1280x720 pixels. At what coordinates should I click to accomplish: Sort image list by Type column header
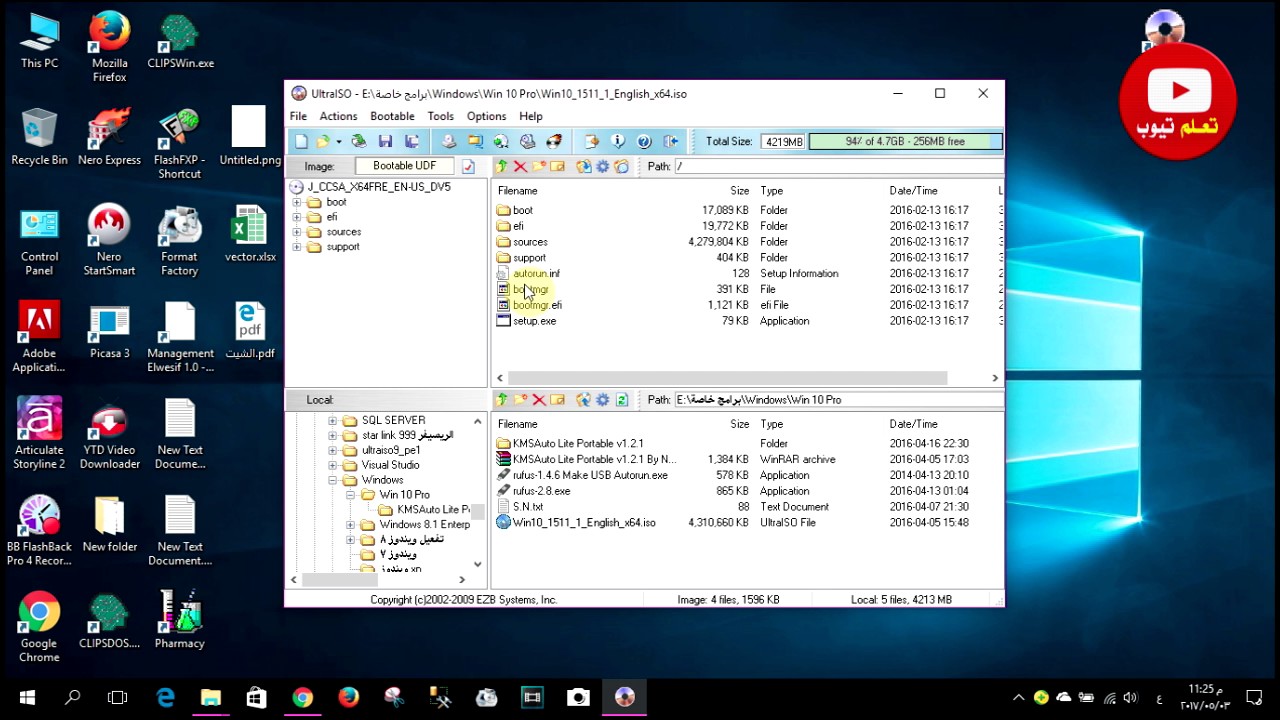click(x=771, y=191)
